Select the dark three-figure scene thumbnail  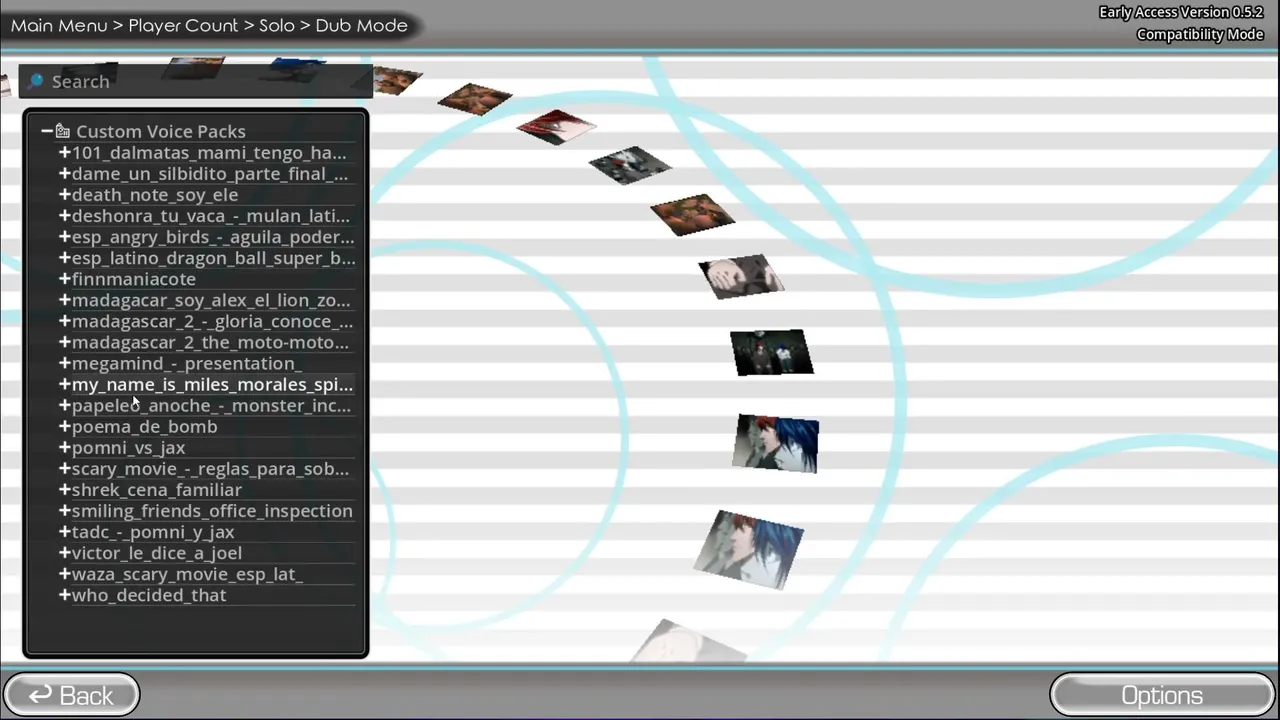click(x=772, y=353)
